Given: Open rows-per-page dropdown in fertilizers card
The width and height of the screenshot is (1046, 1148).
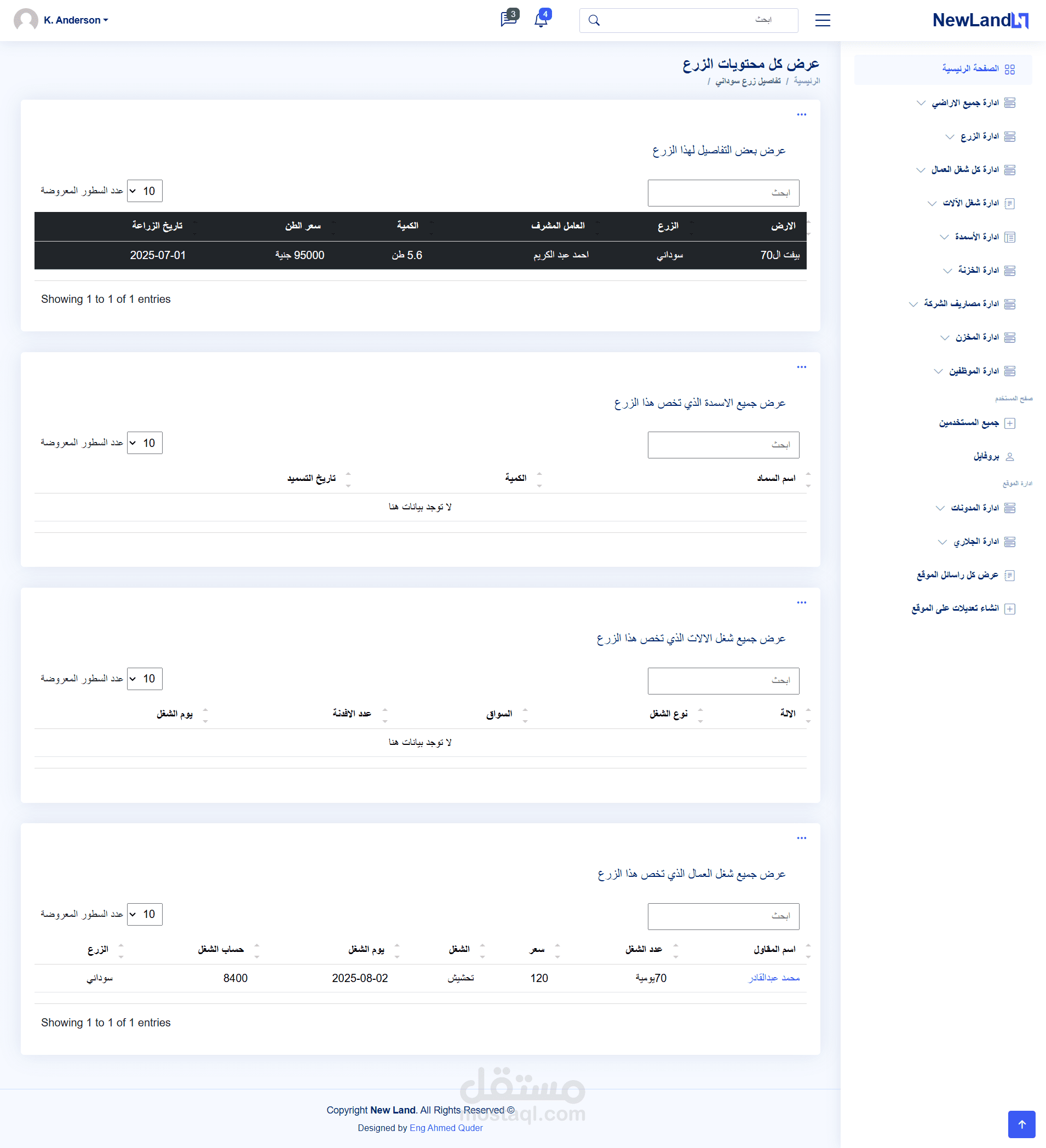Looking at the screenshot, I should click(x=145, y=443).
